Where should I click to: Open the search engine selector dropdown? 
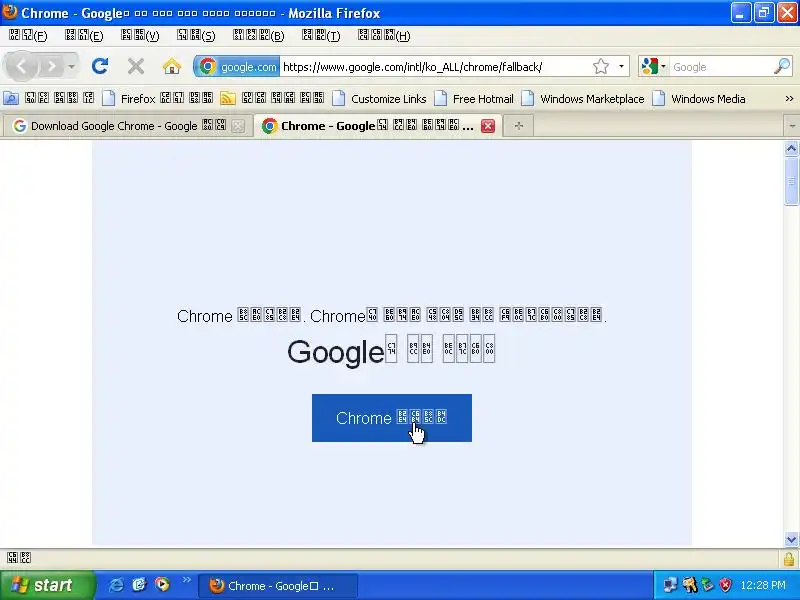pyautogui.click(x=654, y=66)
